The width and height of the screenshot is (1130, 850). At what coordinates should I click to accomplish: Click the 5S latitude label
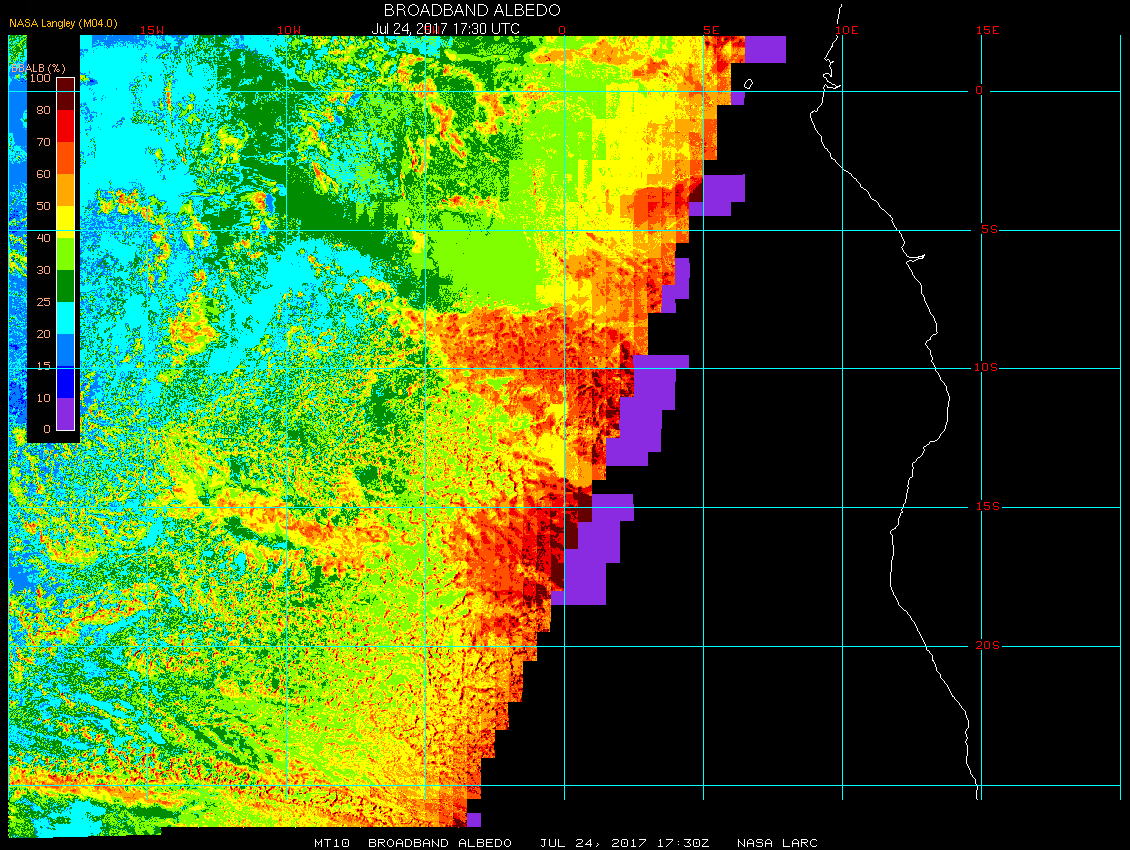pyautogui.click(x=989, y=229)
